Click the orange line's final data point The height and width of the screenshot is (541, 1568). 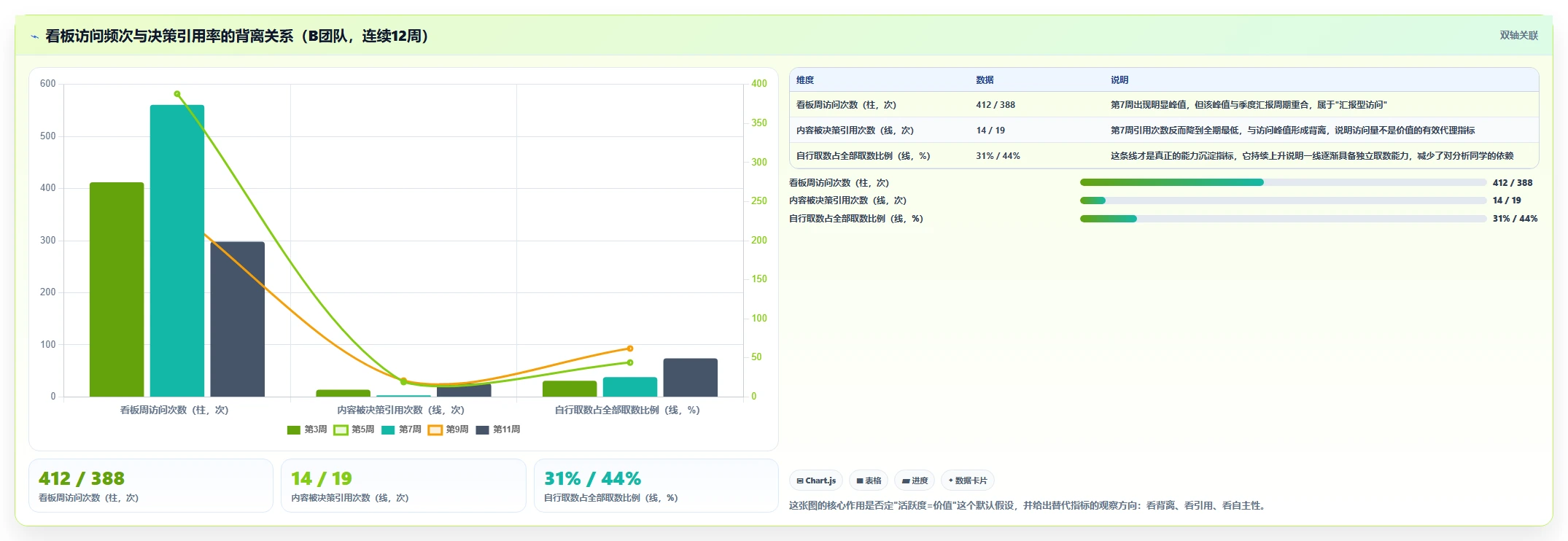point(630,349)
